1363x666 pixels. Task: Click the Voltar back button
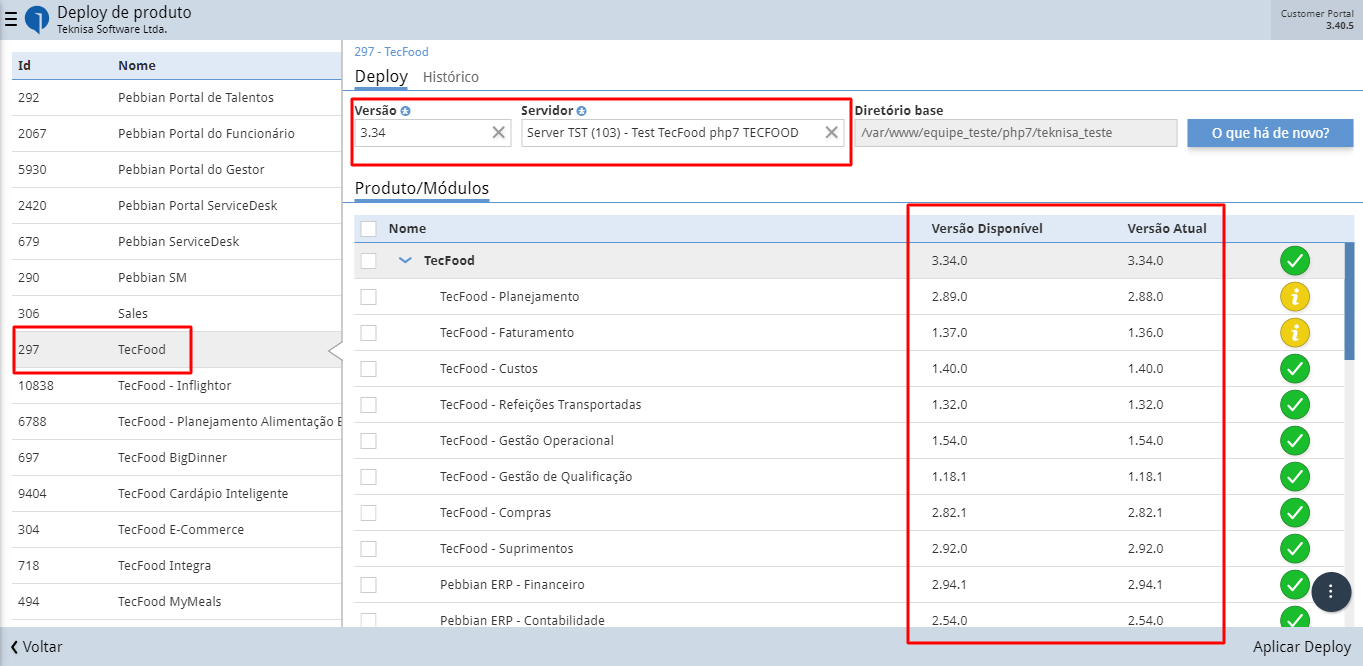[x=36, y=647]
